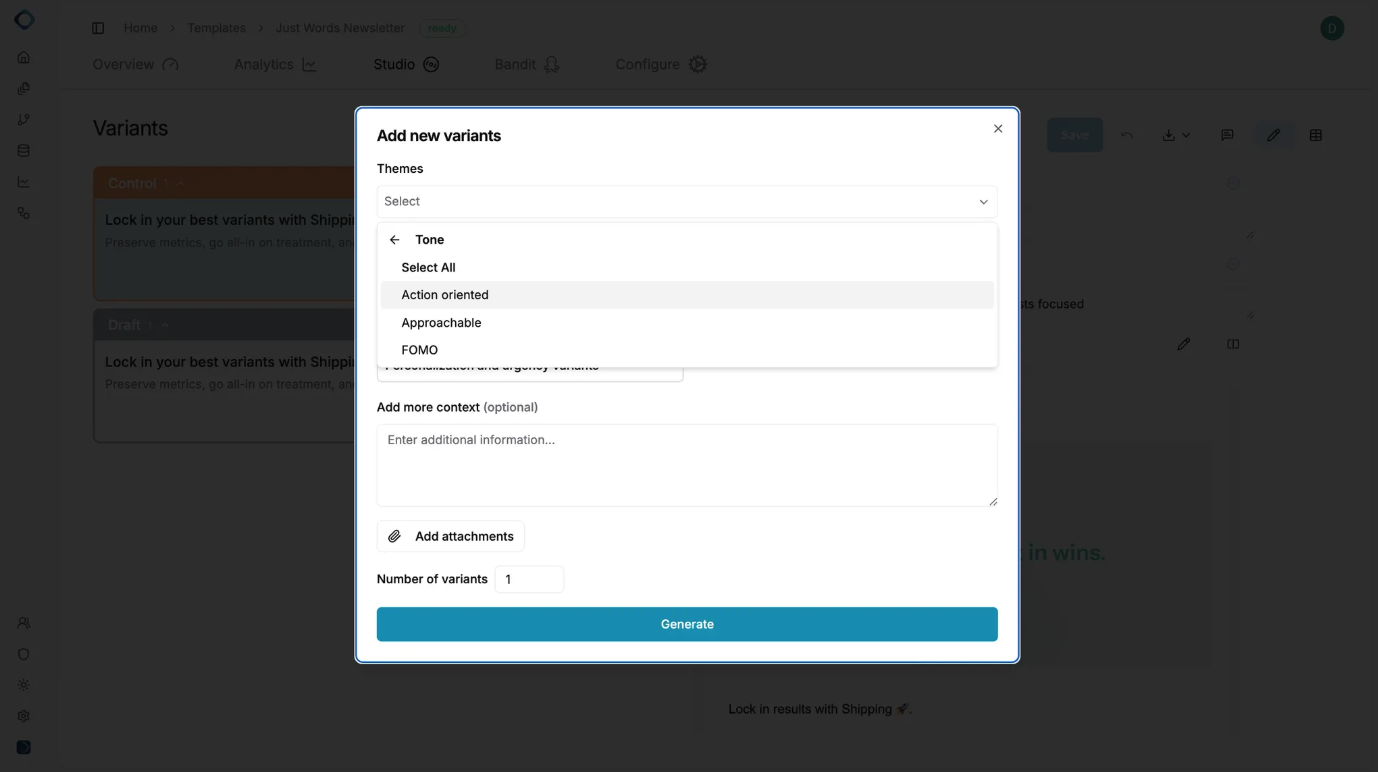The height and width of the screenshot is (772, 1378).
Task: Toggle the sidebar collapse icon
Action: pos(97,27)
